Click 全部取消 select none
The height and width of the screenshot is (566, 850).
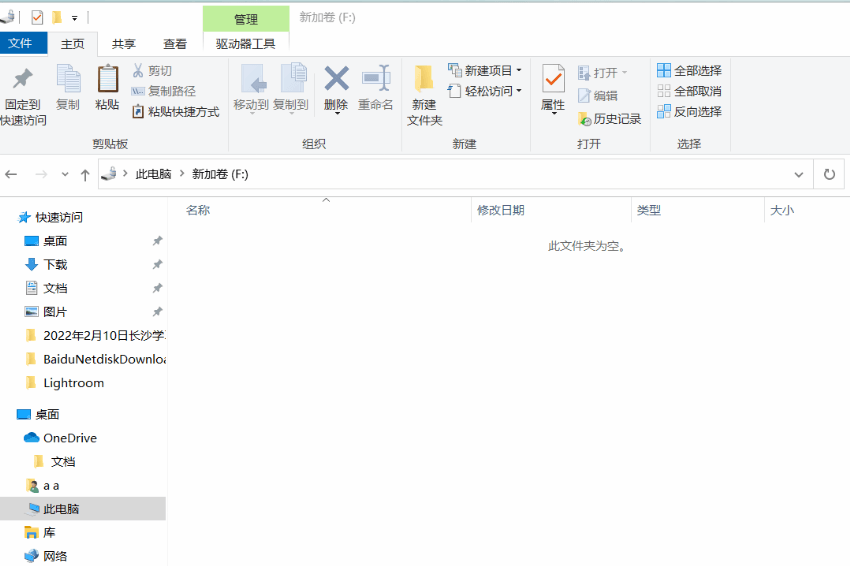[x=690, y=91]
